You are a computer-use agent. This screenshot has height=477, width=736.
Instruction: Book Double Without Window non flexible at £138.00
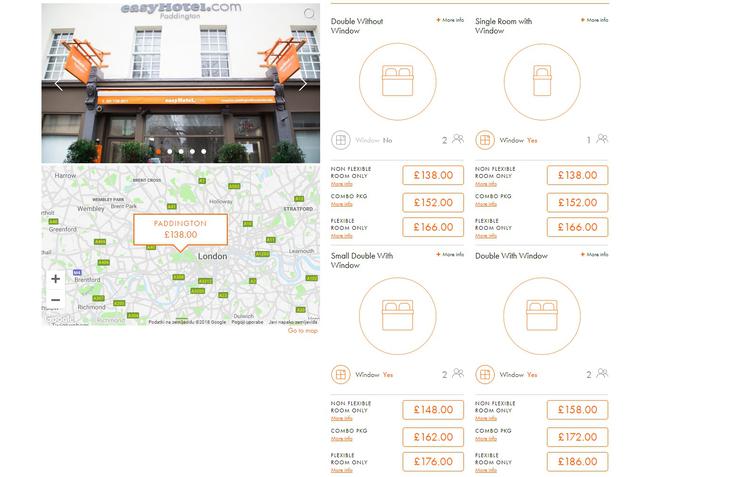[x=433, y=175]
